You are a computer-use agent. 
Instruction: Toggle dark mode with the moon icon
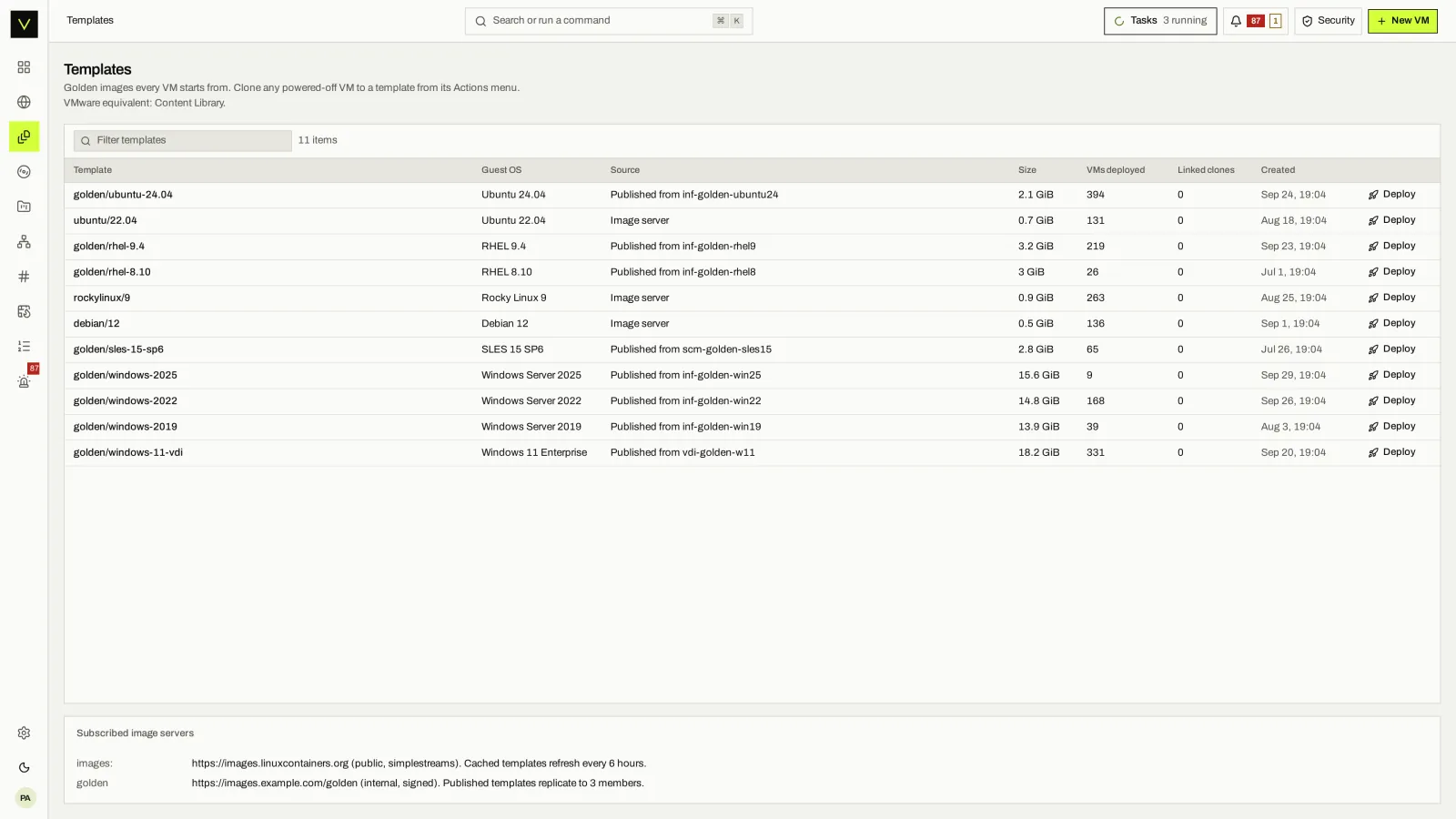[x=24, y=768]
